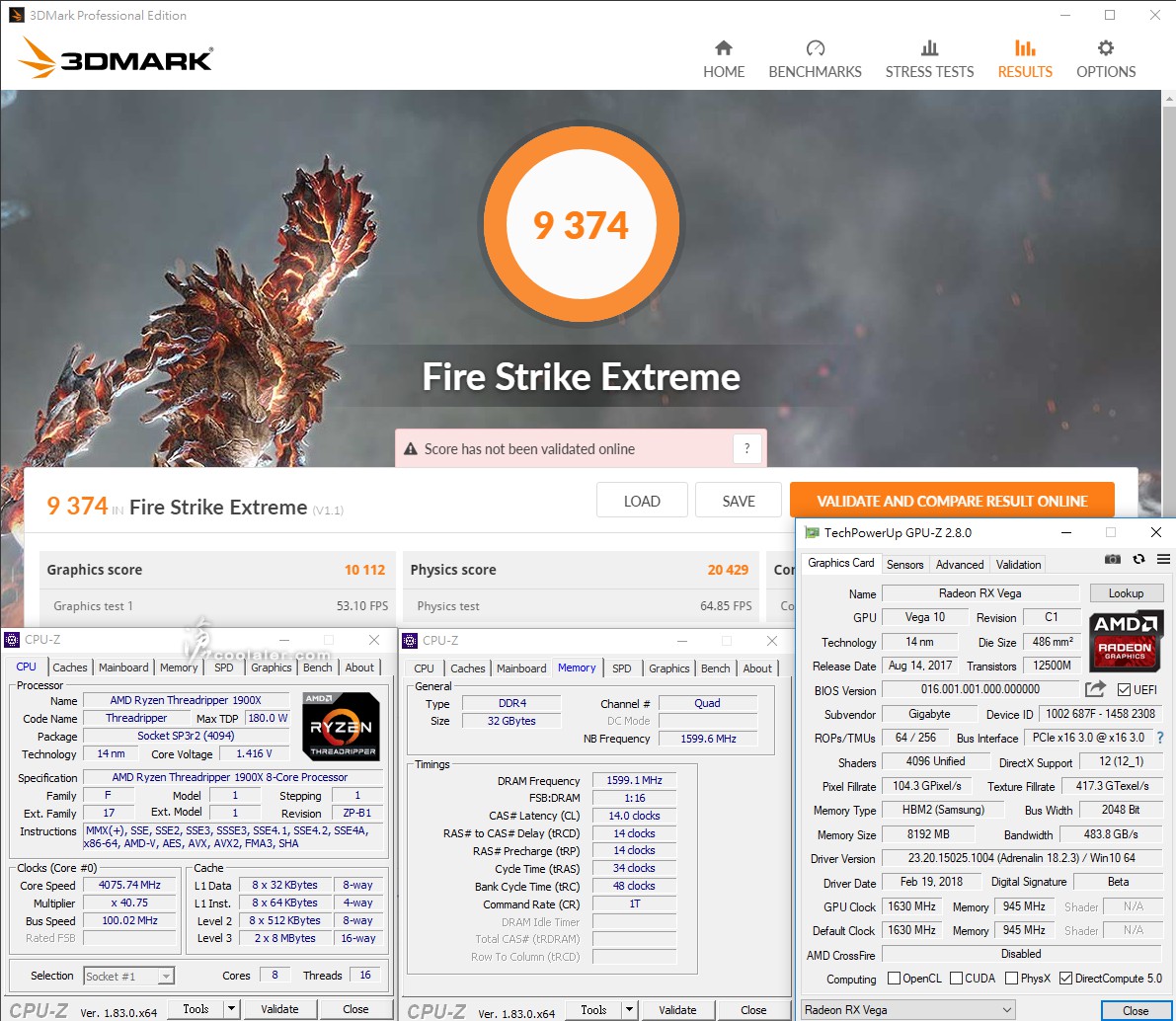Click the Memory Size field 8192 MB
The height and width of the screenshot is (1021, 1176).
coord(928,834)
